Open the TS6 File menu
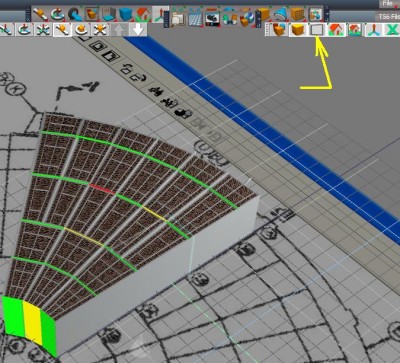Screen dimensions: 400x363 tap(389, 17)
